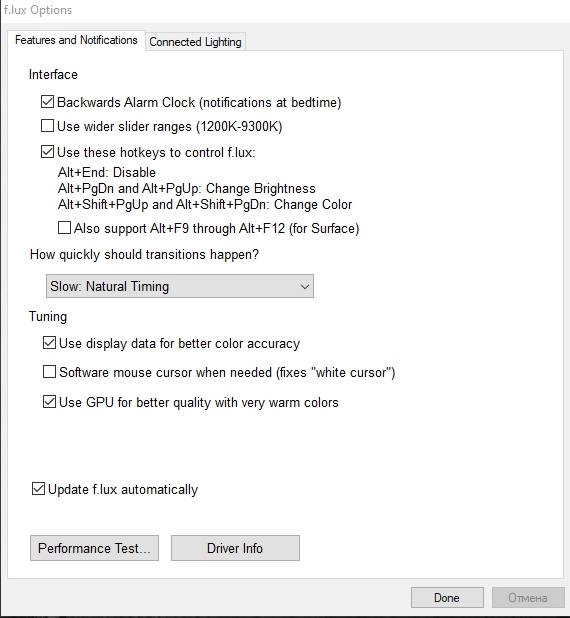Open the Performance Test dialog

tap(95, 548)
